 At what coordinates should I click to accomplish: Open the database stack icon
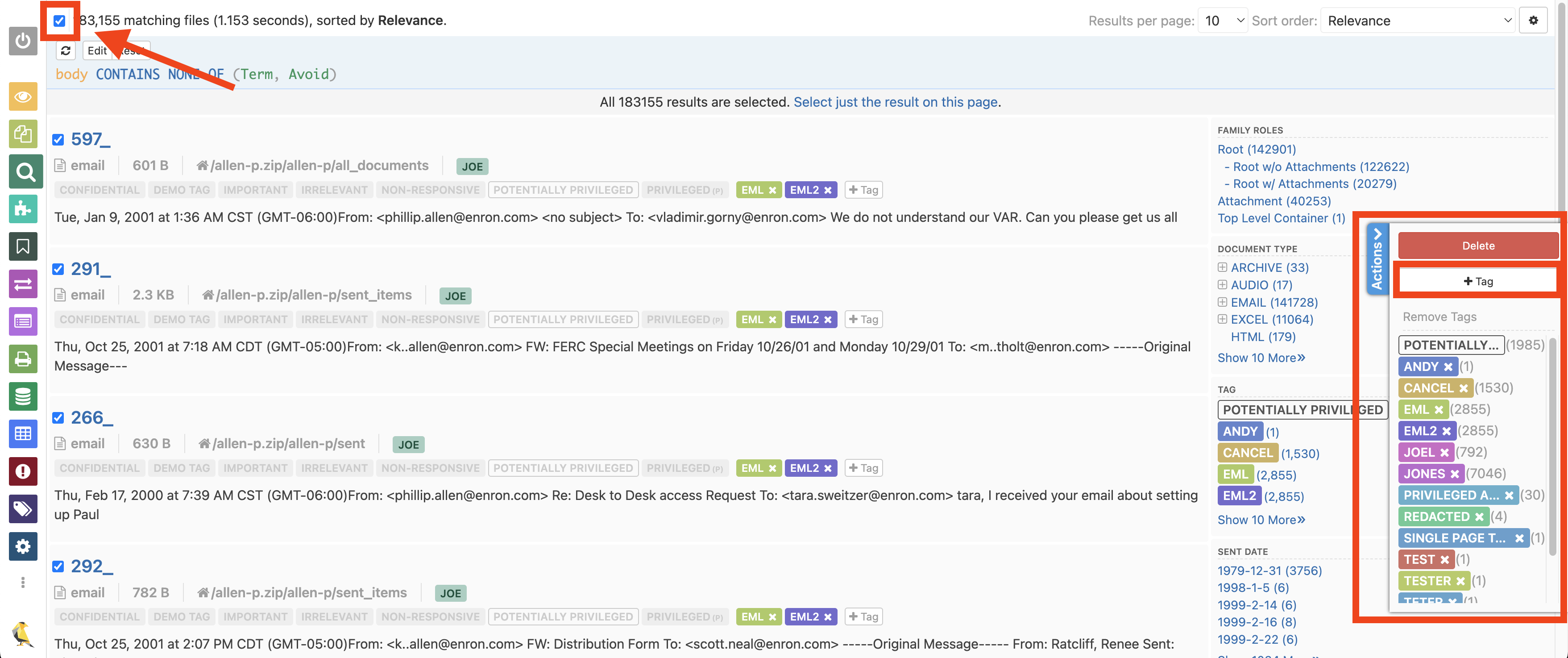[x=22, y=396]
